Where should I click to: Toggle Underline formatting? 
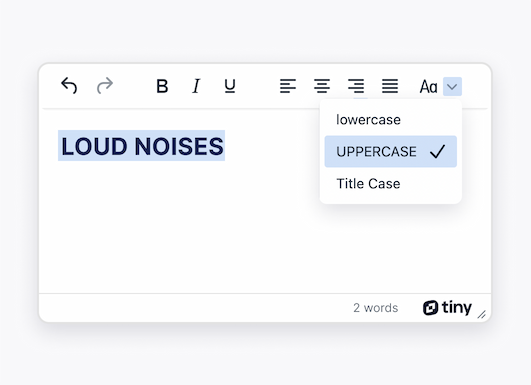pyautogui.click(x=230, y=86)
